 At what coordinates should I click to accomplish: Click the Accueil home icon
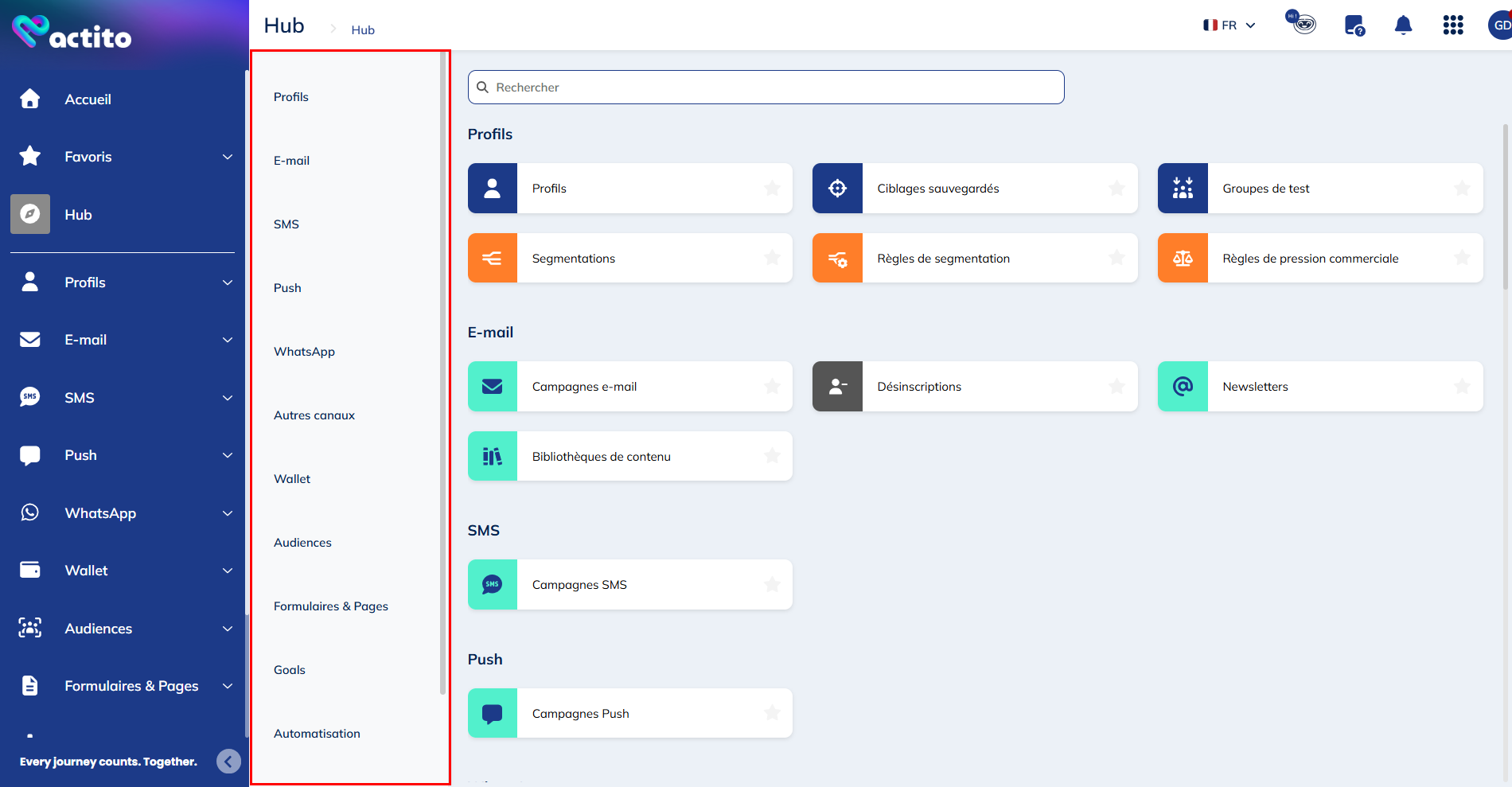point(29,99)
